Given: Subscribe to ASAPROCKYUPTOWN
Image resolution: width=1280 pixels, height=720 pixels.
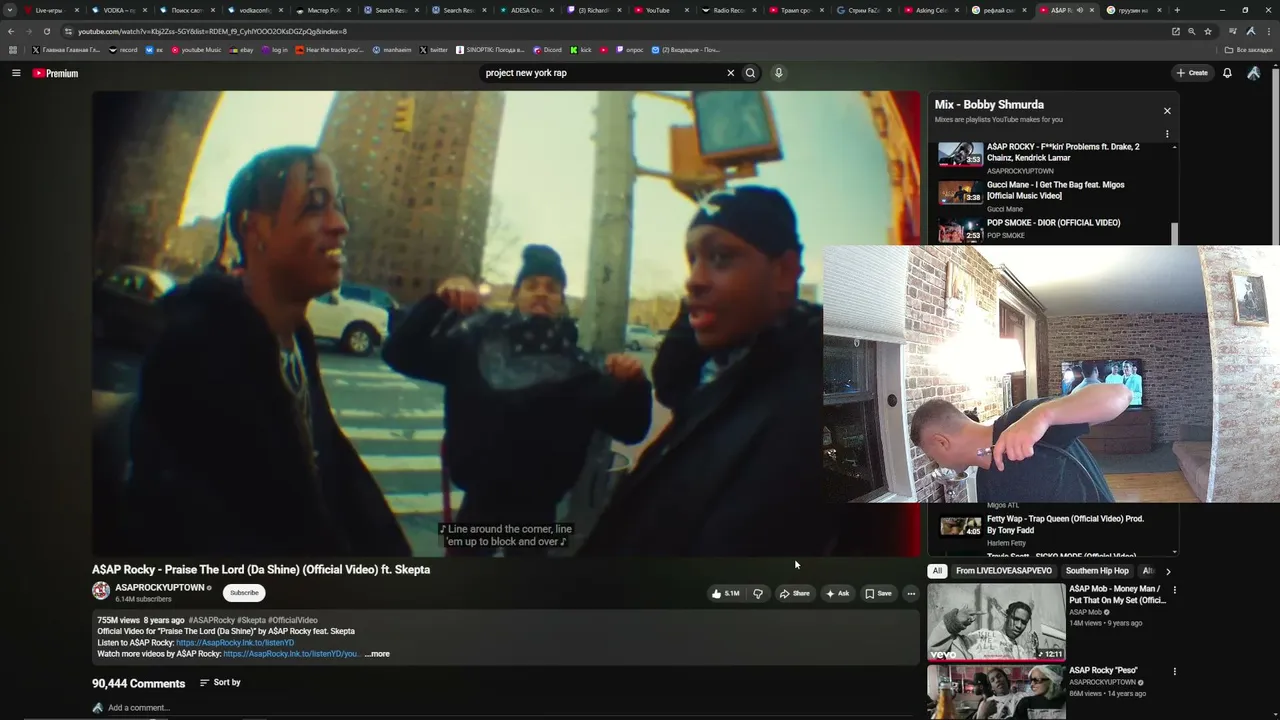Looking at the screenshot, I should [244, 593].
